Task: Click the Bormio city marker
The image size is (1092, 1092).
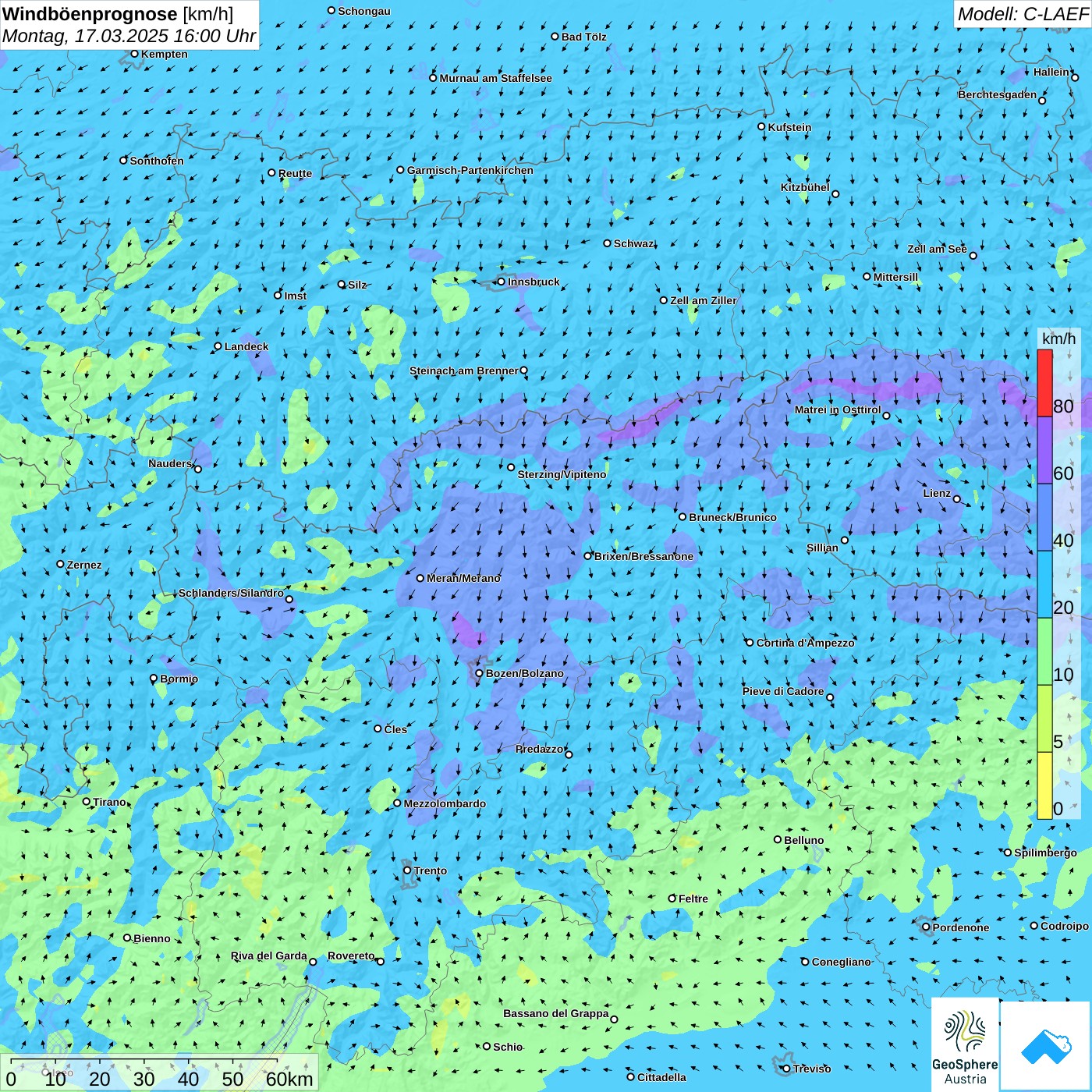Action: pos(154,679)
